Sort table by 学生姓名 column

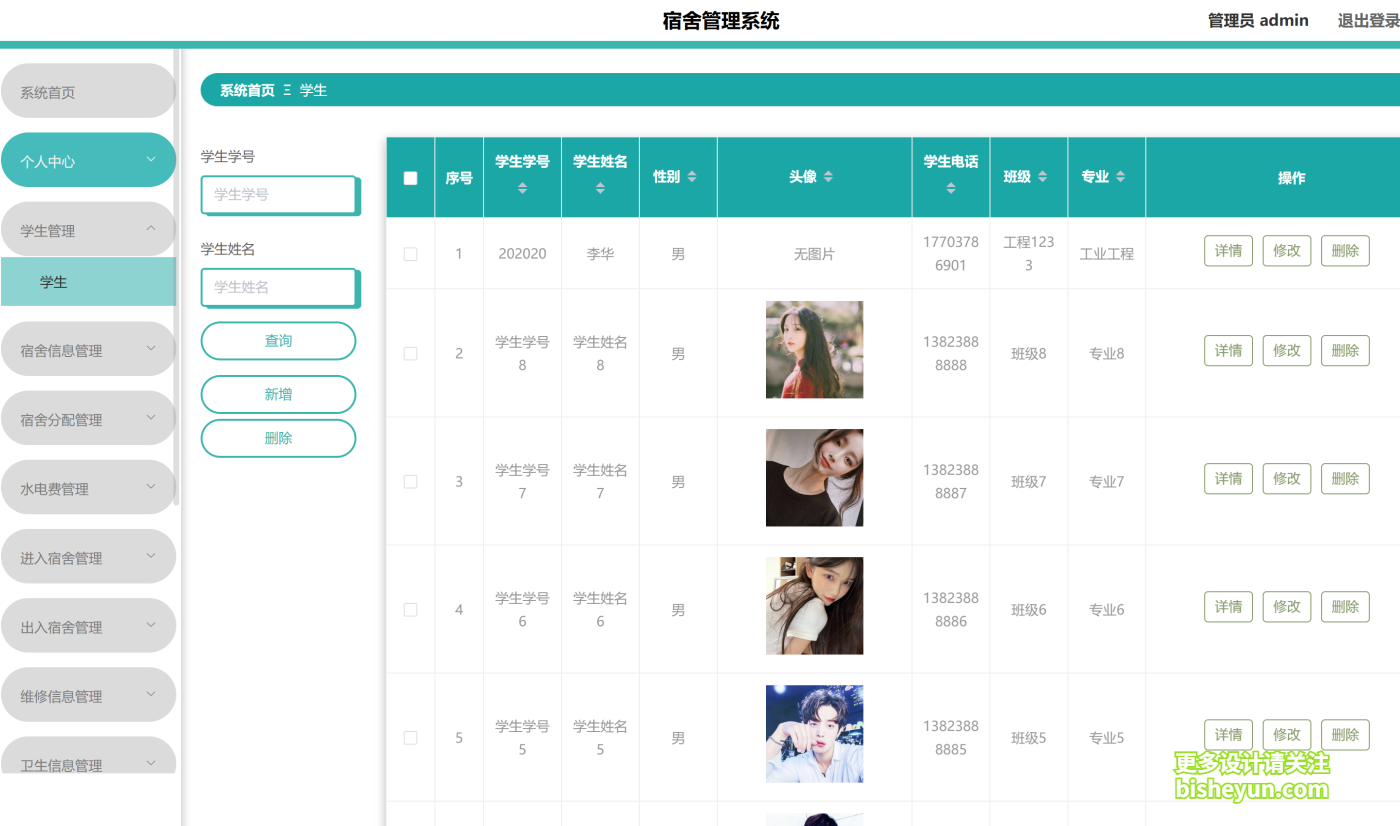click(x=600, y=188)
